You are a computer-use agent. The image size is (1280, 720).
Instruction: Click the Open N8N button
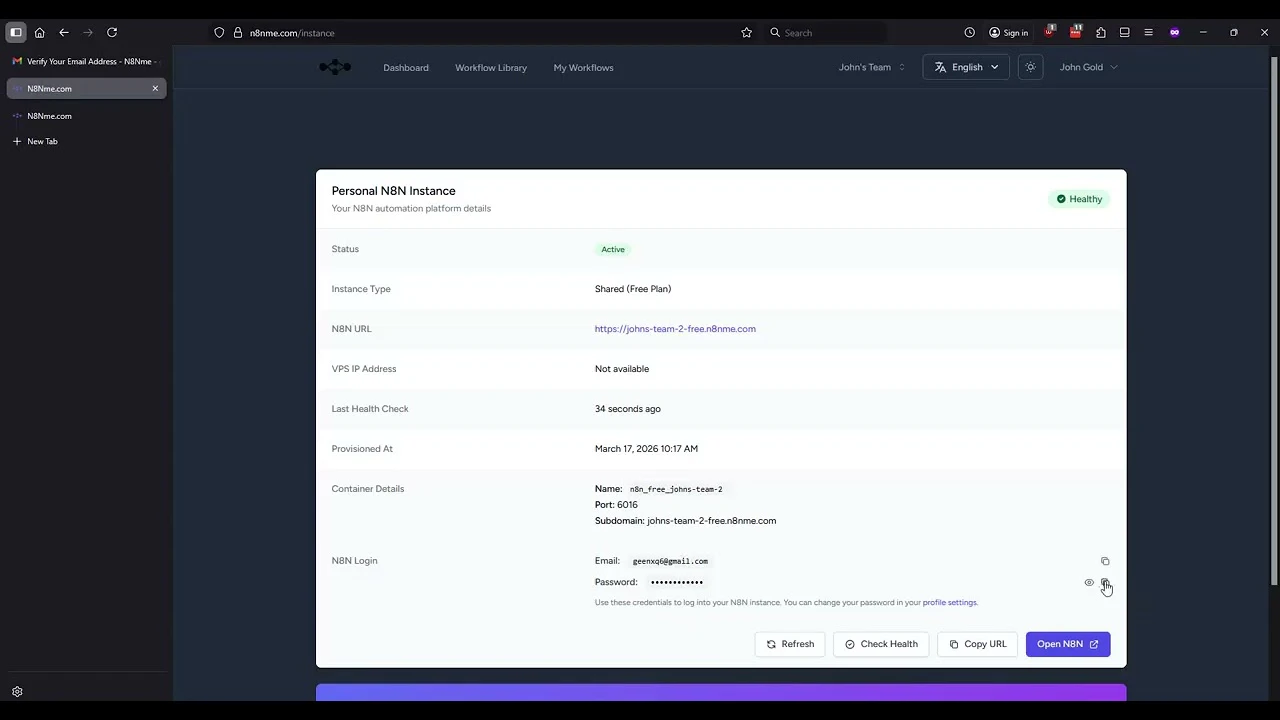[1068, 644]
